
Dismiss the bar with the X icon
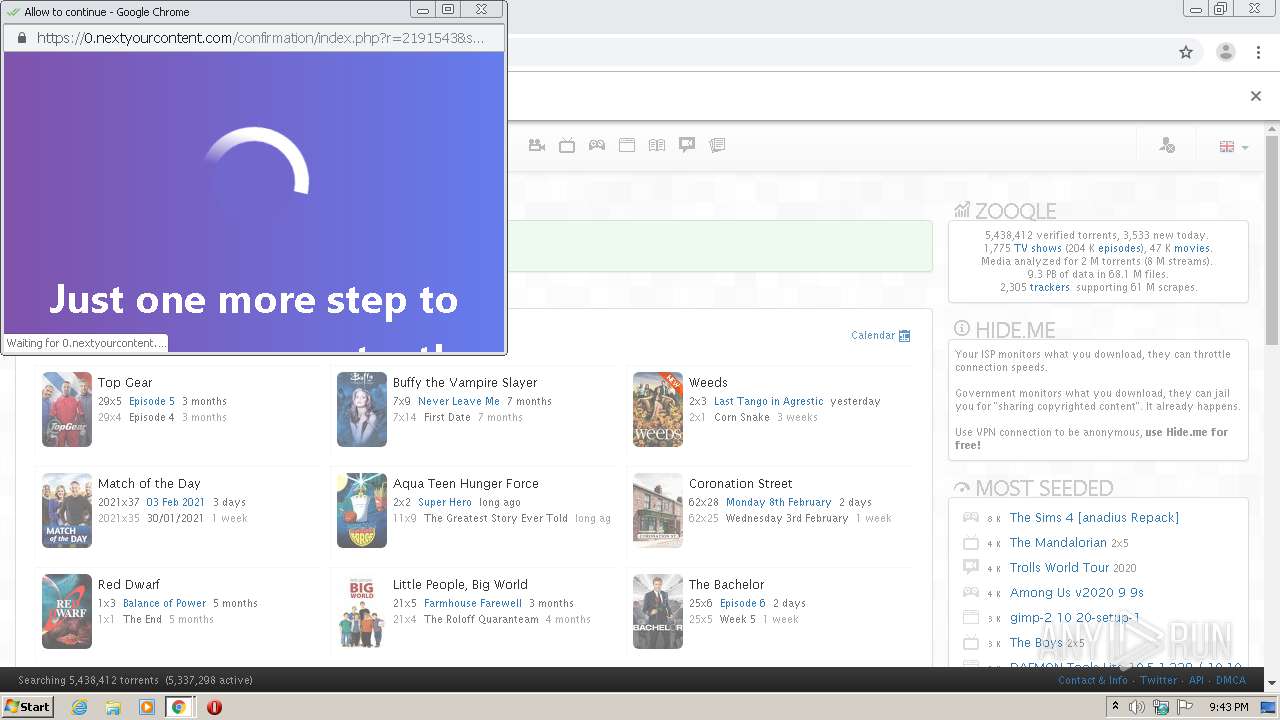point(1256,96)
